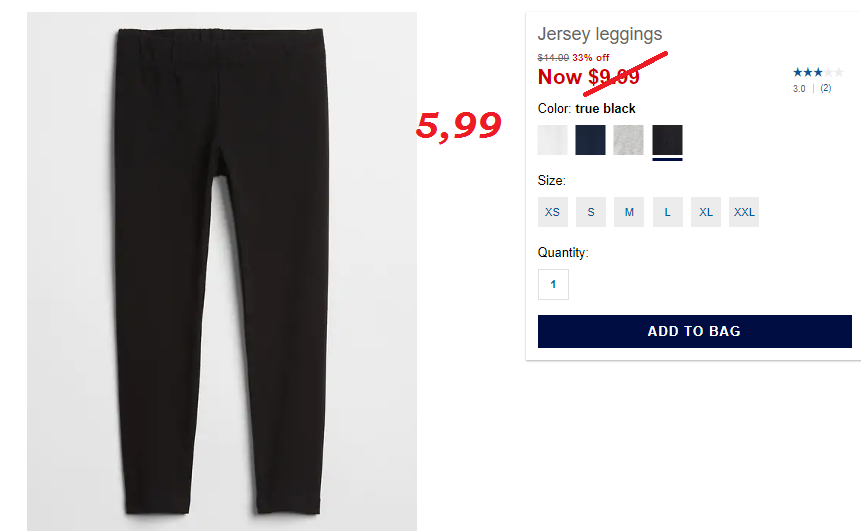861x531 pixels.
Task: Select size S
Action: tap(591, 212)
